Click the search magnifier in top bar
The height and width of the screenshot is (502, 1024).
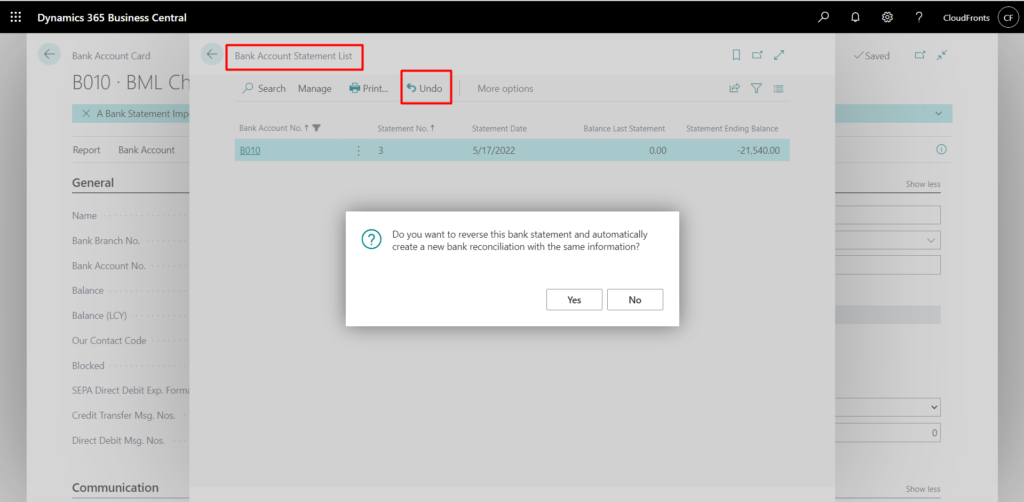coord(824,18)
